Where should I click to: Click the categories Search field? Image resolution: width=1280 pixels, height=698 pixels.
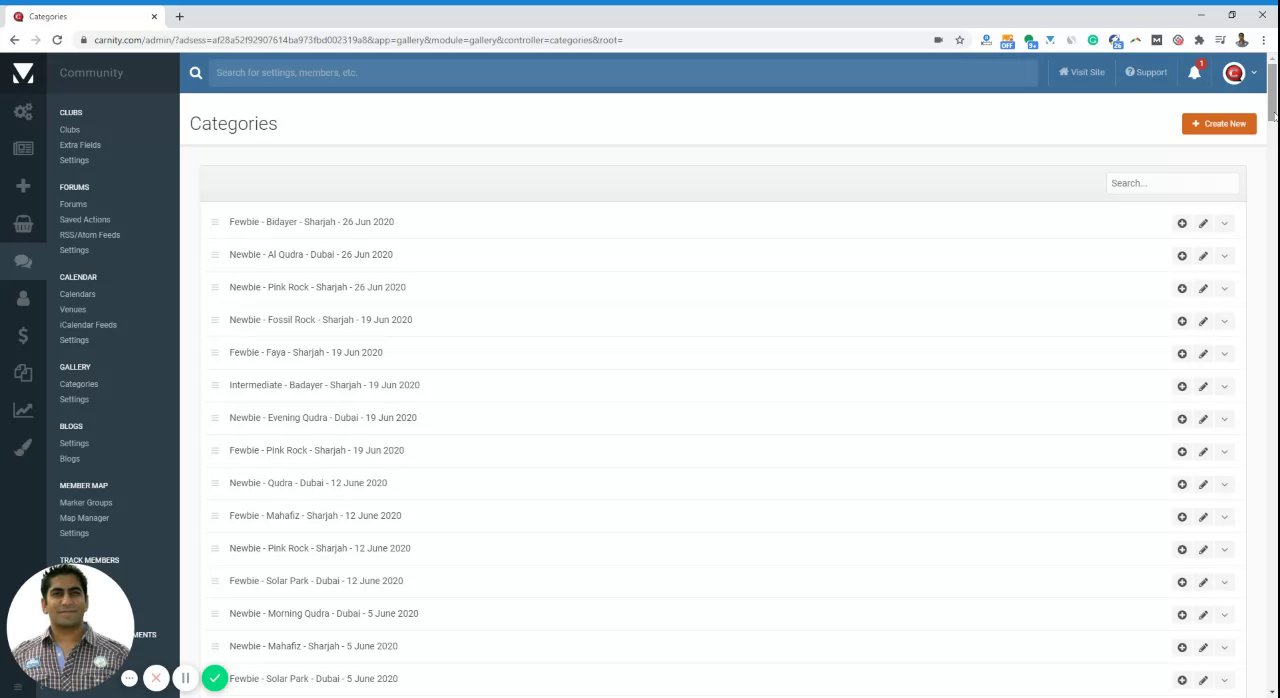(x=1172, y=183)
